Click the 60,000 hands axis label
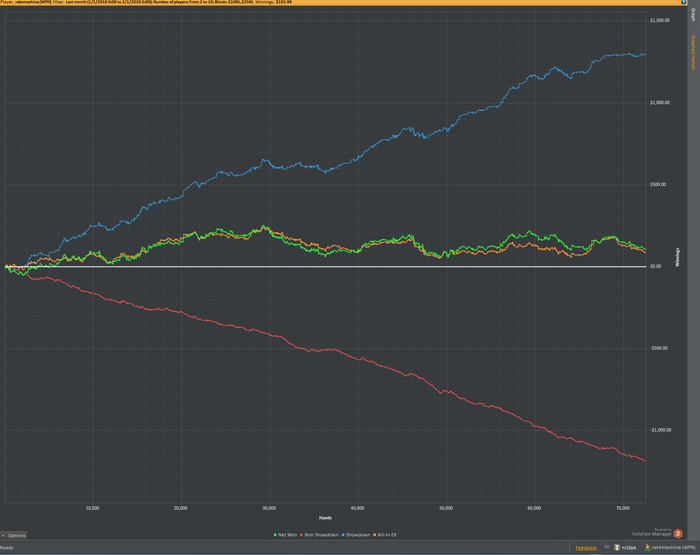The height and width of the screenshot is (555, 700). [534, 508]
